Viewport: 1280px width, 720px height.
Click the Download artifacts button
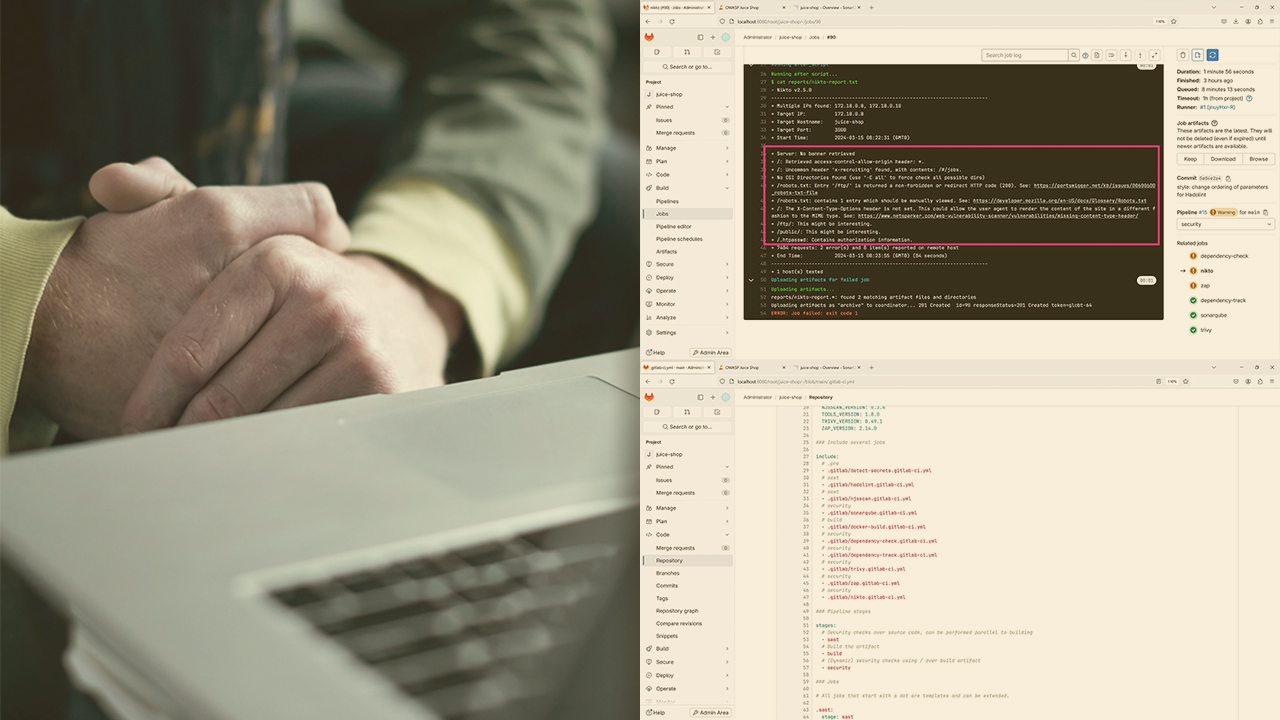click(x=1223, y=159)
